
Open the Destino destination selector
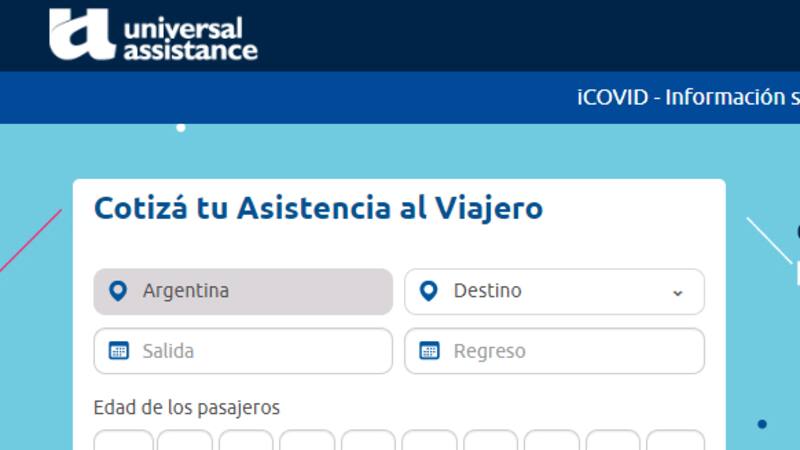click(553, 291)
